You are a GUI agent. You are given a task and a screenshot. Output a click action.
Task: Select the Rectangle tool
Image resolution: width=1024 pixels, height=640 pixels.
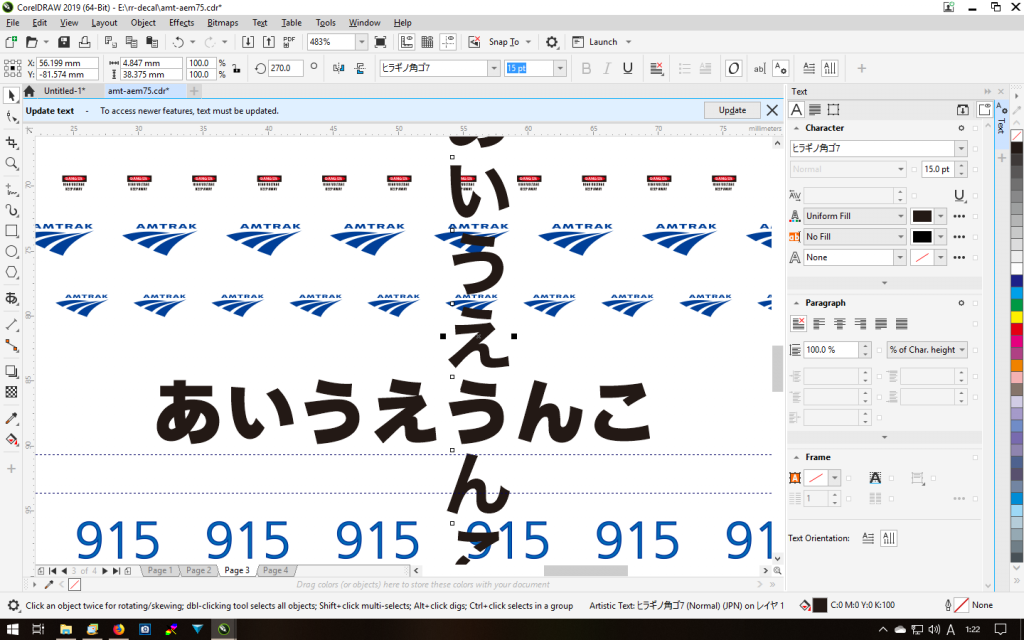point(11,231)
